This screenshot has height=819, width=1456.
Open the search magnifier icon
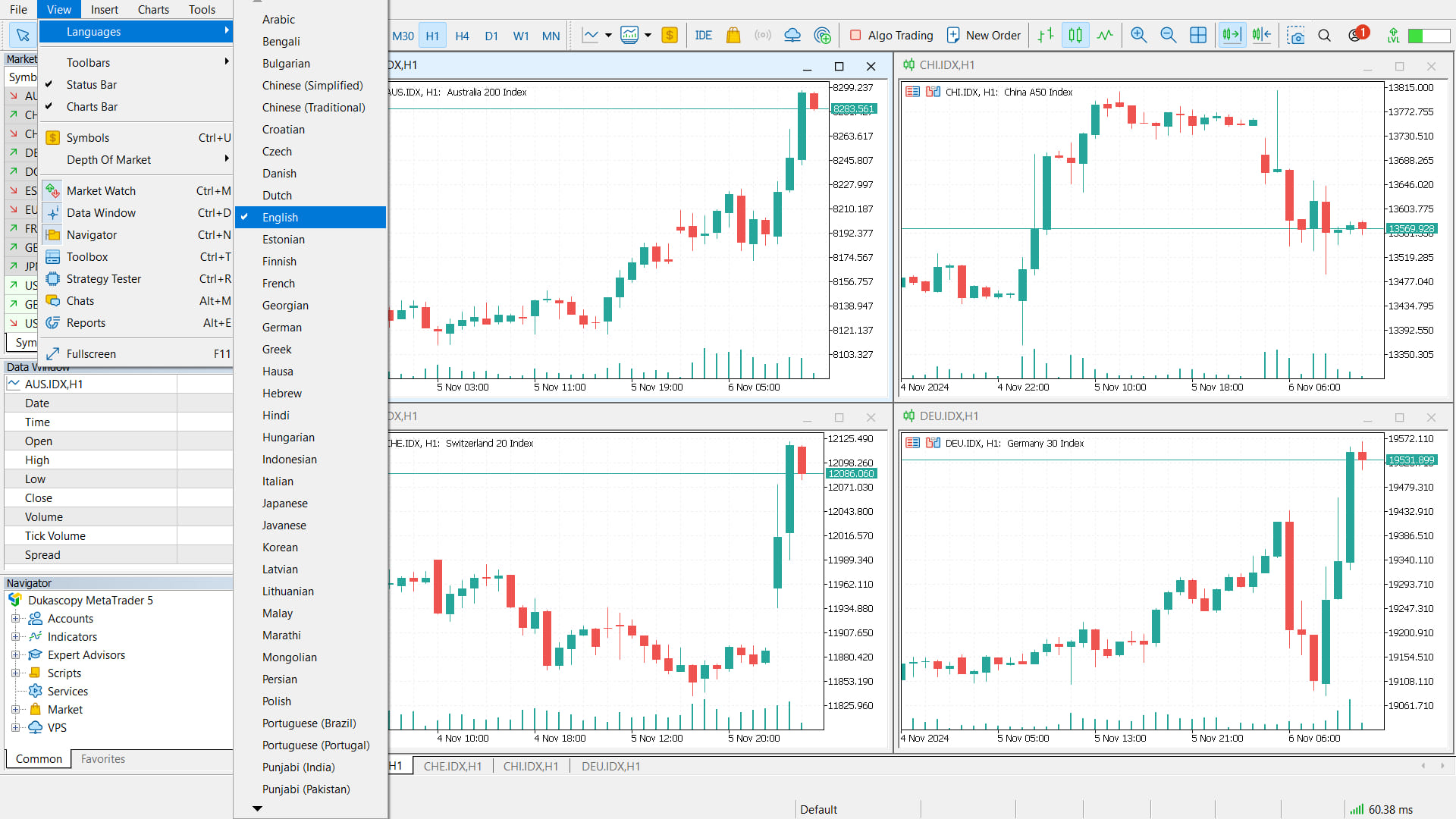click(1325, 35)
